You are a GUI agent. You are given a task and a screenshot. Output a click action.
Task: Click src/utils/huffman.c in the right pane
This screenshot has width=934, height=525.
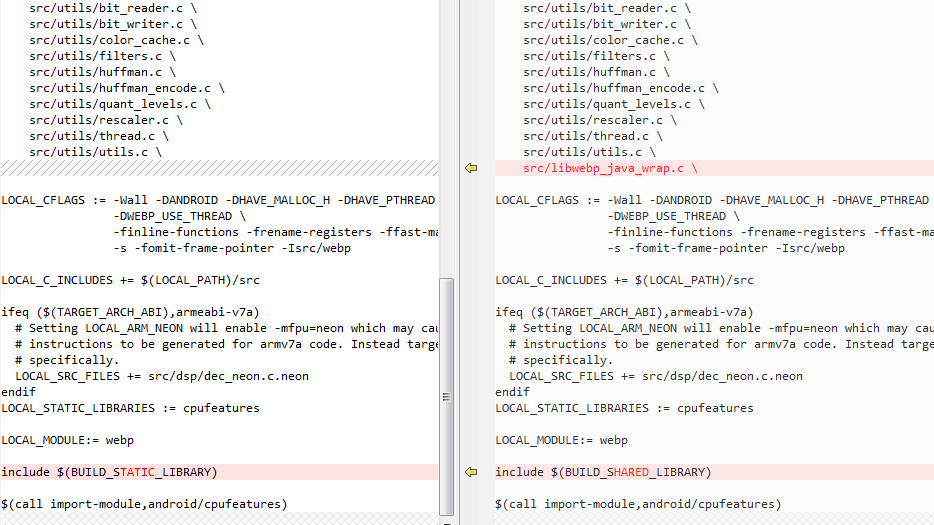coord(596,72)
